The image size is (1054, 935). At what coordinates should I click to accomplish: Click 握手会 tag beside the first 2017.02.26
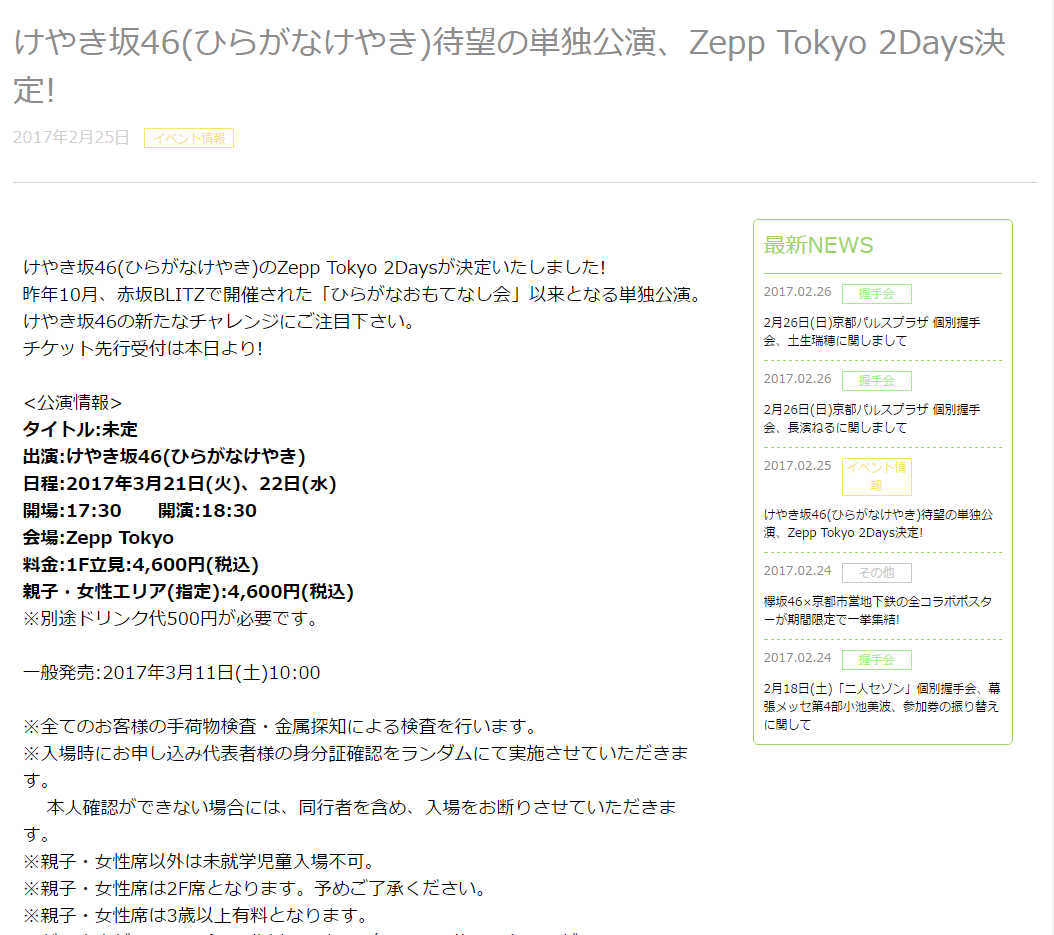click(877, 294)
